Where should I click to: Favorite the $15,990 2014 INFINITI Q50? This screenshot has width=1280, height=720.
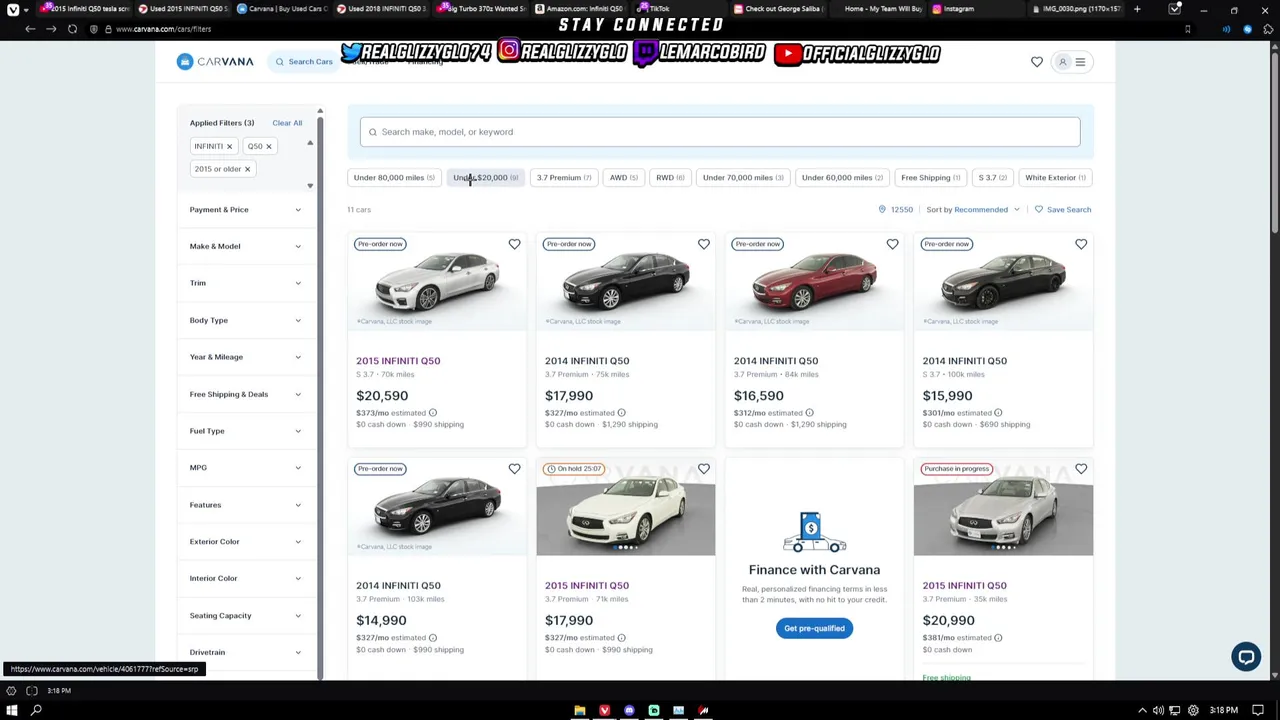(x=1081, y=244)
